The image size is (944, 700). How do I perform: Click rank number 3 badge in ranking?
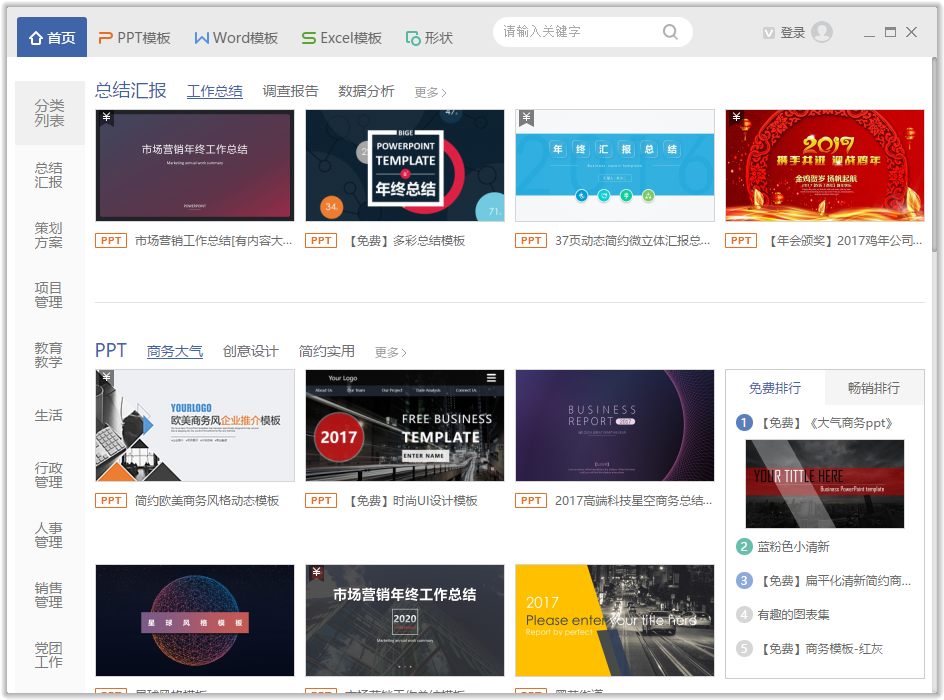(x=744, y=581)
